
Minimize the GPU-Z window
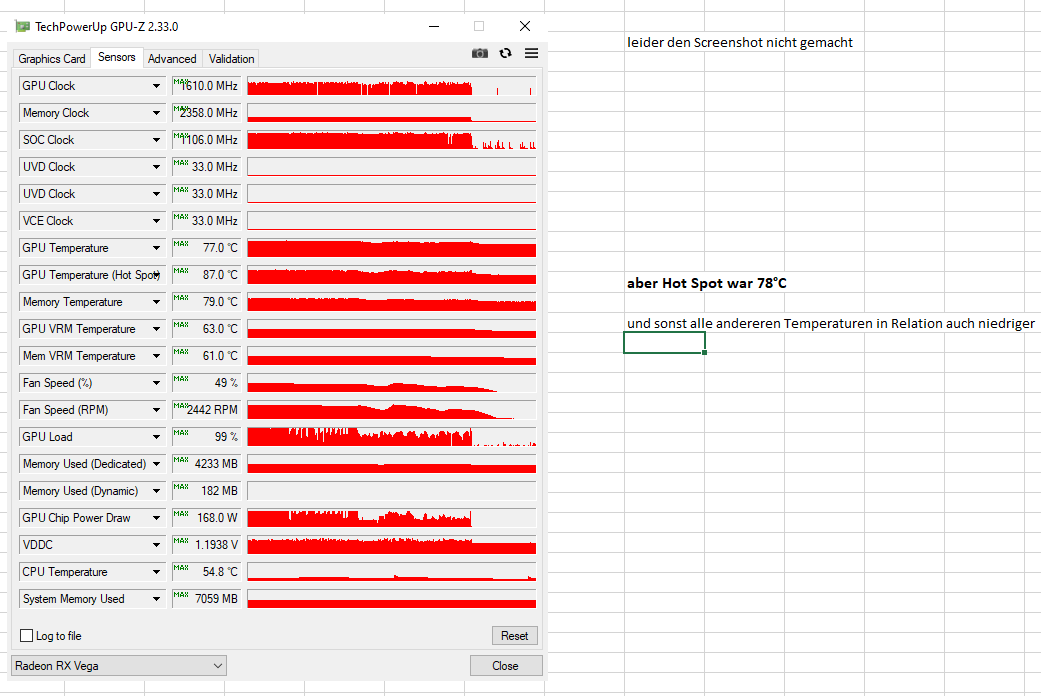434,26
